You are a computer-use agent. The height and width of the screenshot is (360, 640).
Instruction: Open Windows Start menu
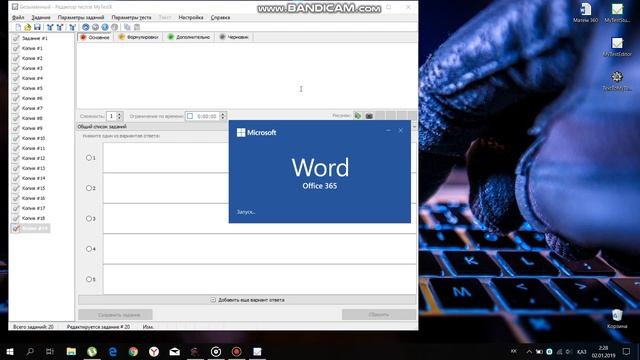10,351
